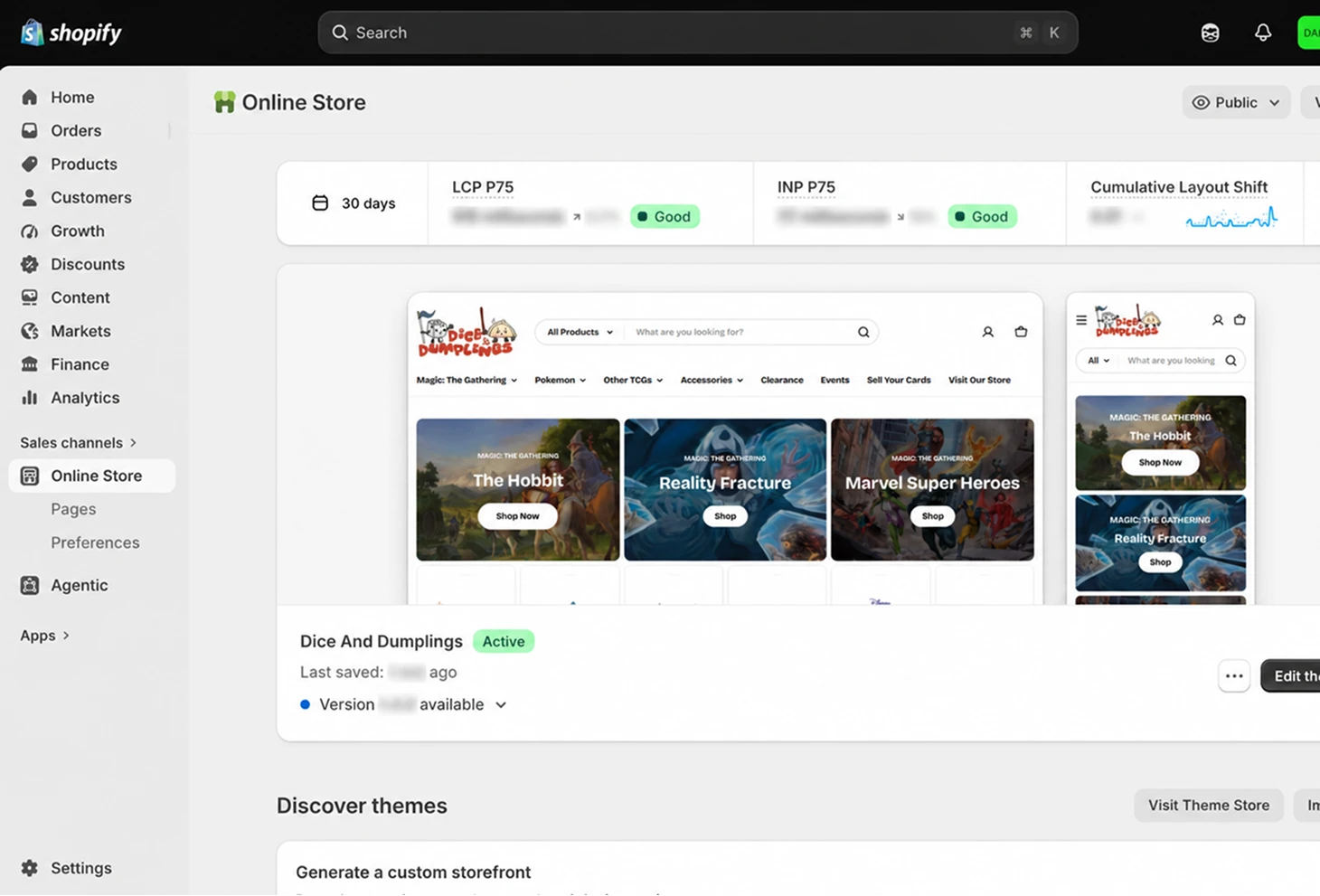1320x896 pixels.
Task: Click the Online Store header storefront icon
Action: [x=224, y=102]
